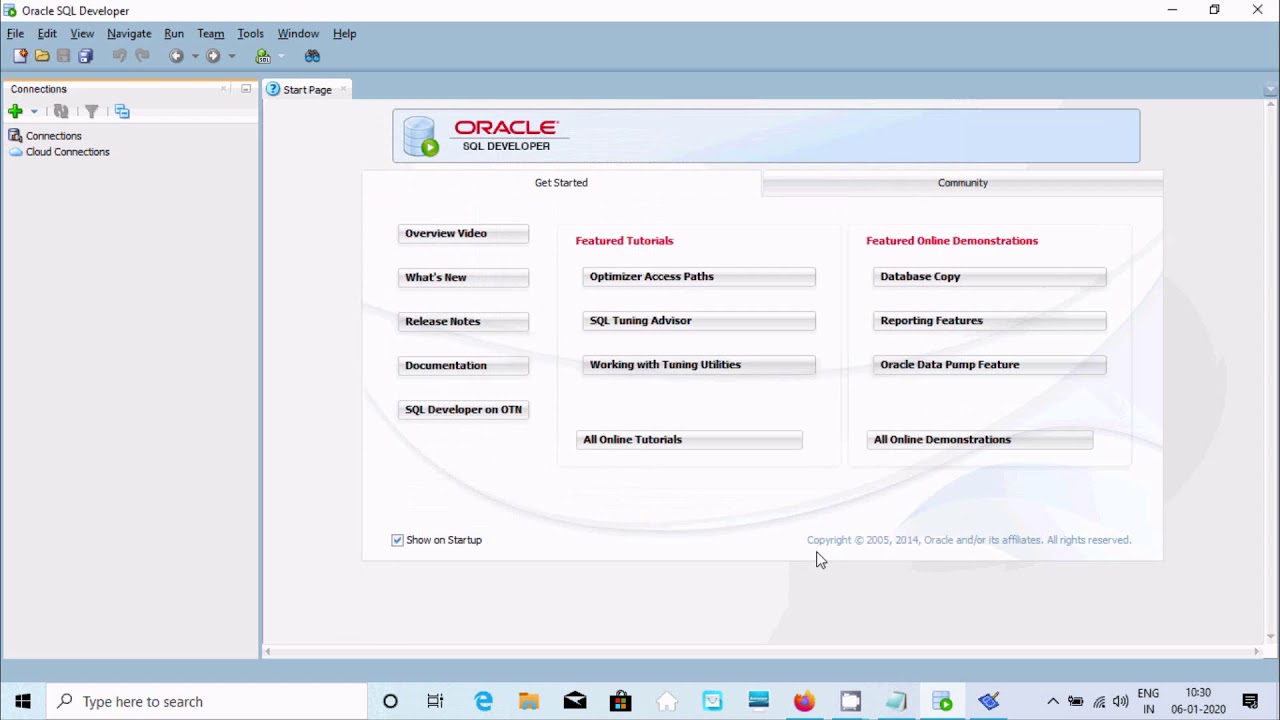Click the Cortana circle on the taskbar
This screenshot has height=720, width=1280.
(x=390, y=701)
